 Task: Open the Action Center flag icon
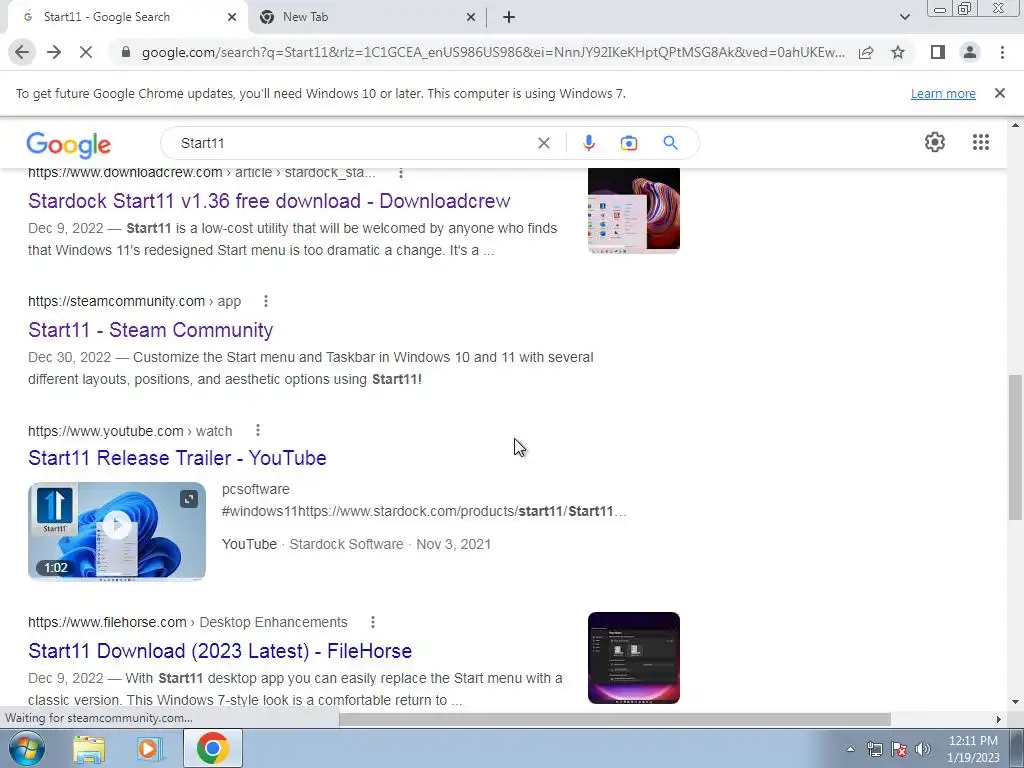coord(899,749)
